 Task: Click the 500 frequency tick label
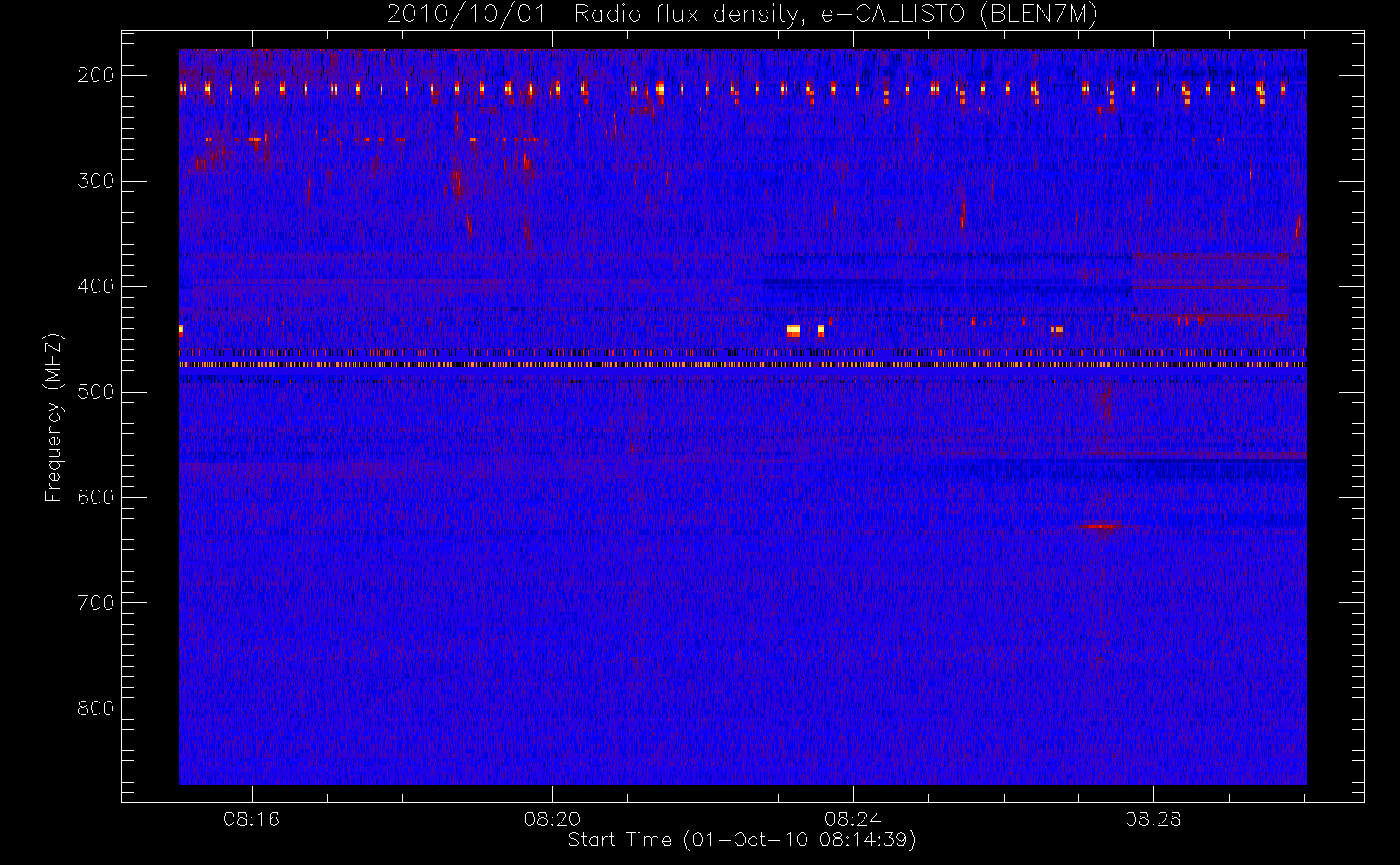pyautogui.click(x=96, y=392)
